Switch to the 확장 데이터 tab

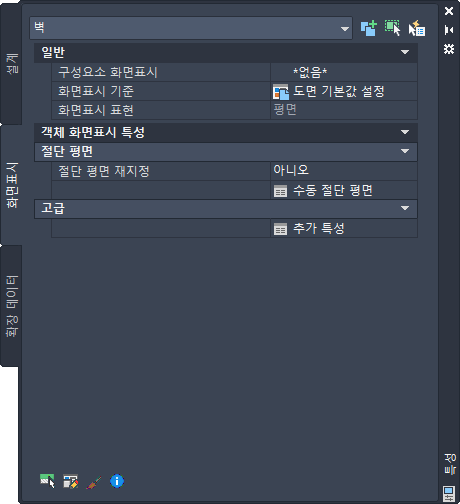tap(11, 306)
